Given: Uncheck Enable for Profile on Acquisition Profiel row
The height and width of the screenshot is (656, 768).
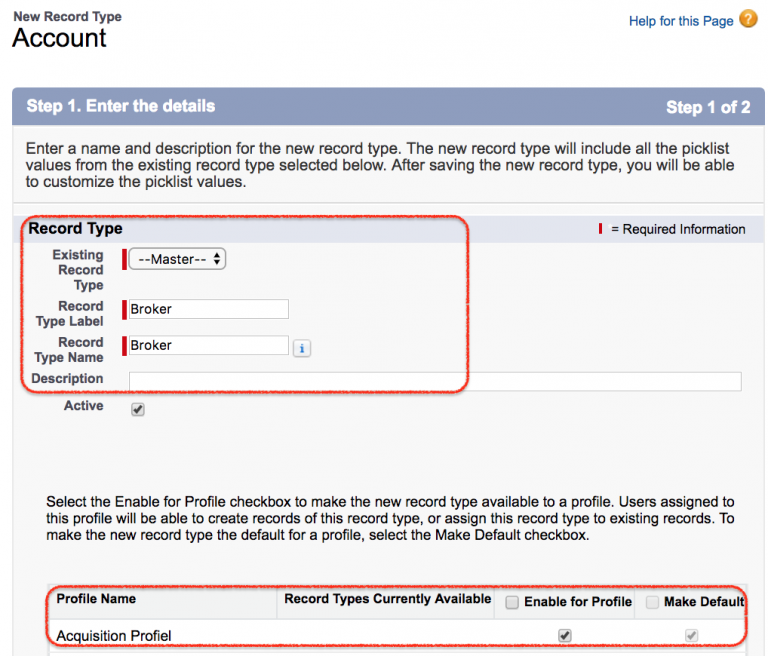Looking at the screenshot, I should click(565, 635).
